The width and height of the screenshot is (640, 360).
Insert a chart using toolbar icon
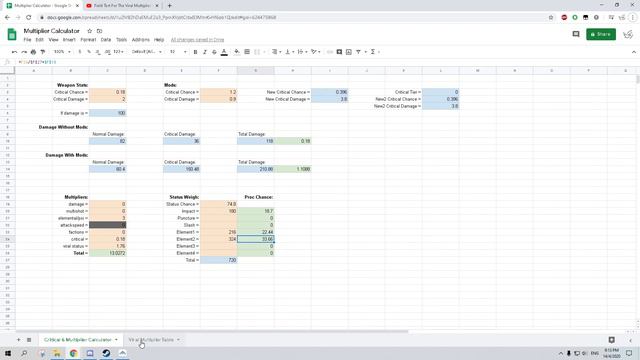click(349, 52)
